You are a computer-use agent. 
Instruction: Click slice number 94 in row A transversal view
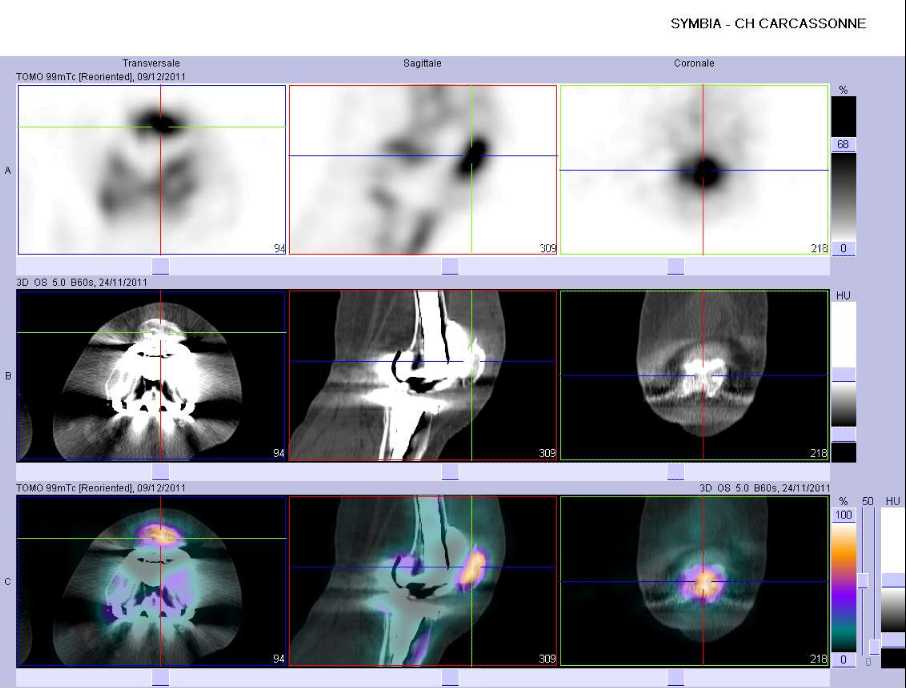[279, 248]
